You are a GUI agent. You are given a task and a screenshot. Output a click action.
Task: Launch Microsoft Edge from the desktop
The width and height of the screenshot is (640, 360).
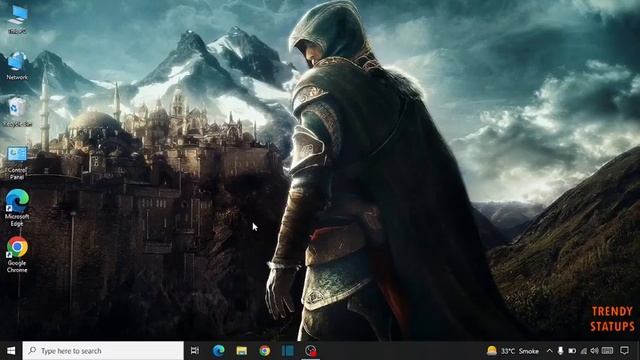17,207
